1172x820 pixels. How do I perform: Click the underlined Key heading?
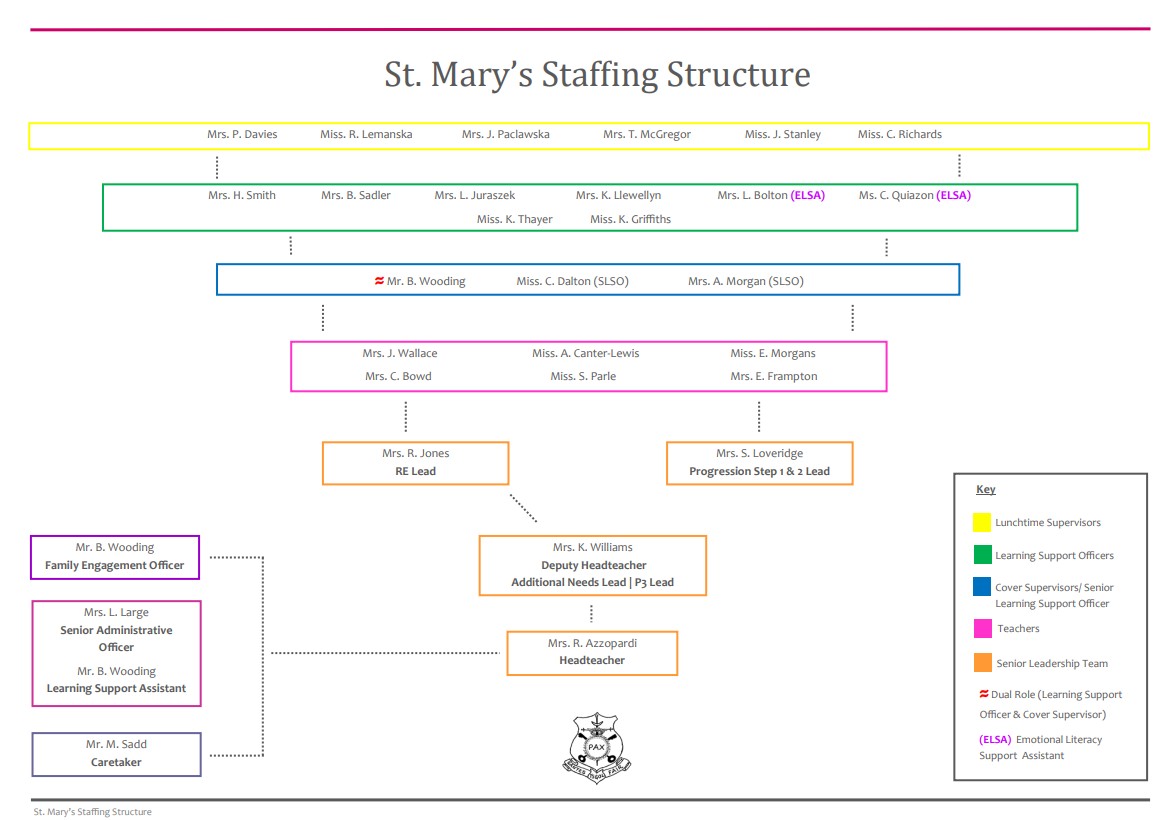985,490
